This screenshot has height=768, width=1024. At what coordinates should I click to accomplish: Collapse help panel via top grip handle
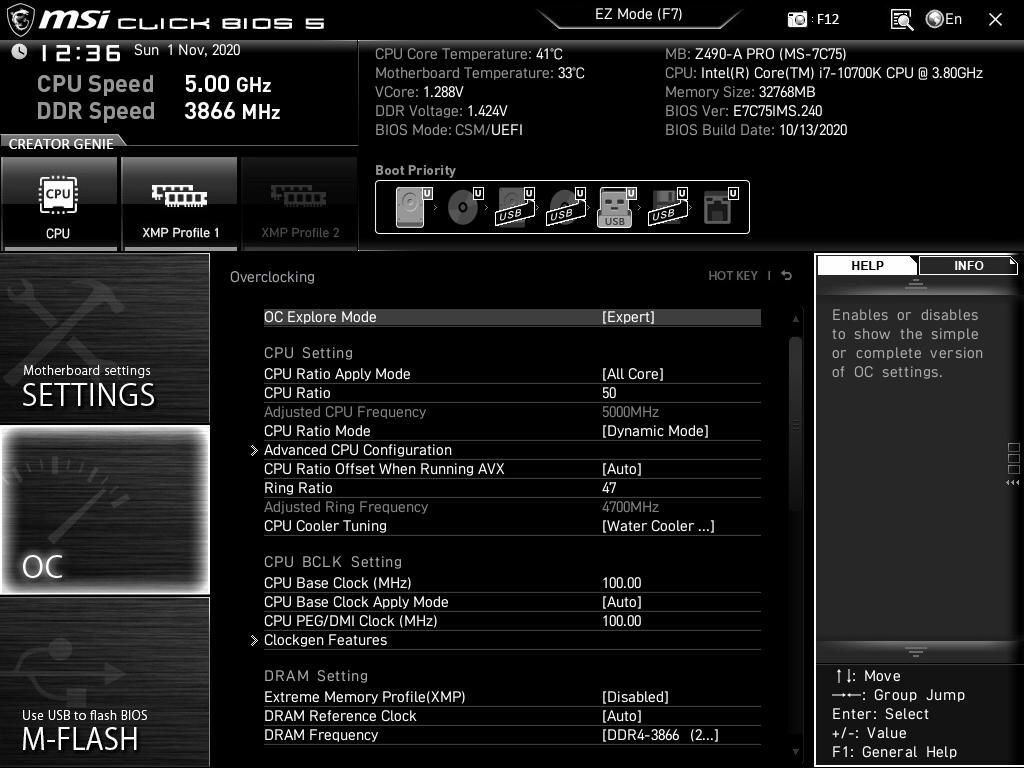coord(916,283)
